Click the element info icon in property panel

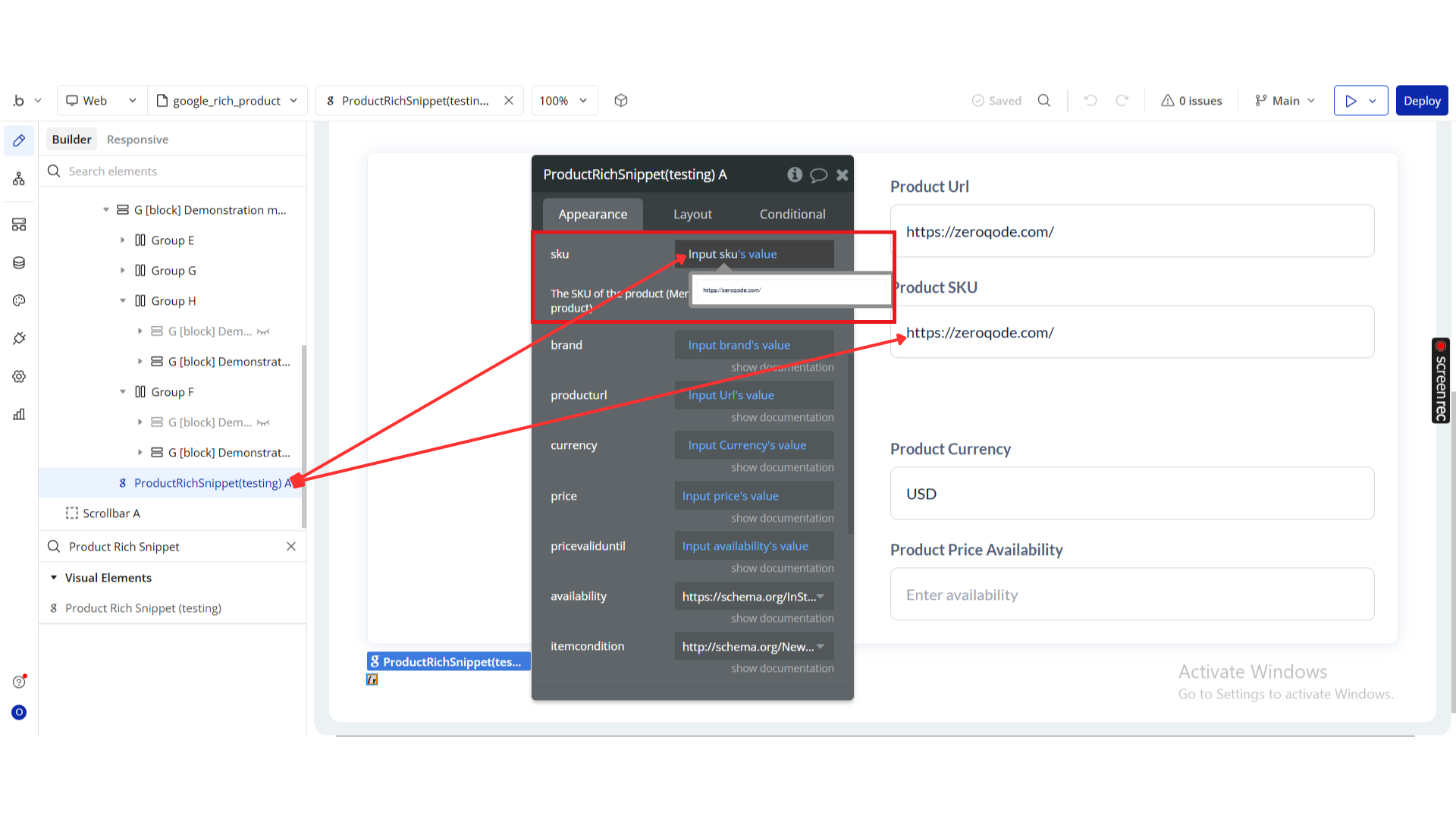pyautogui.click(x=794, y=175)
